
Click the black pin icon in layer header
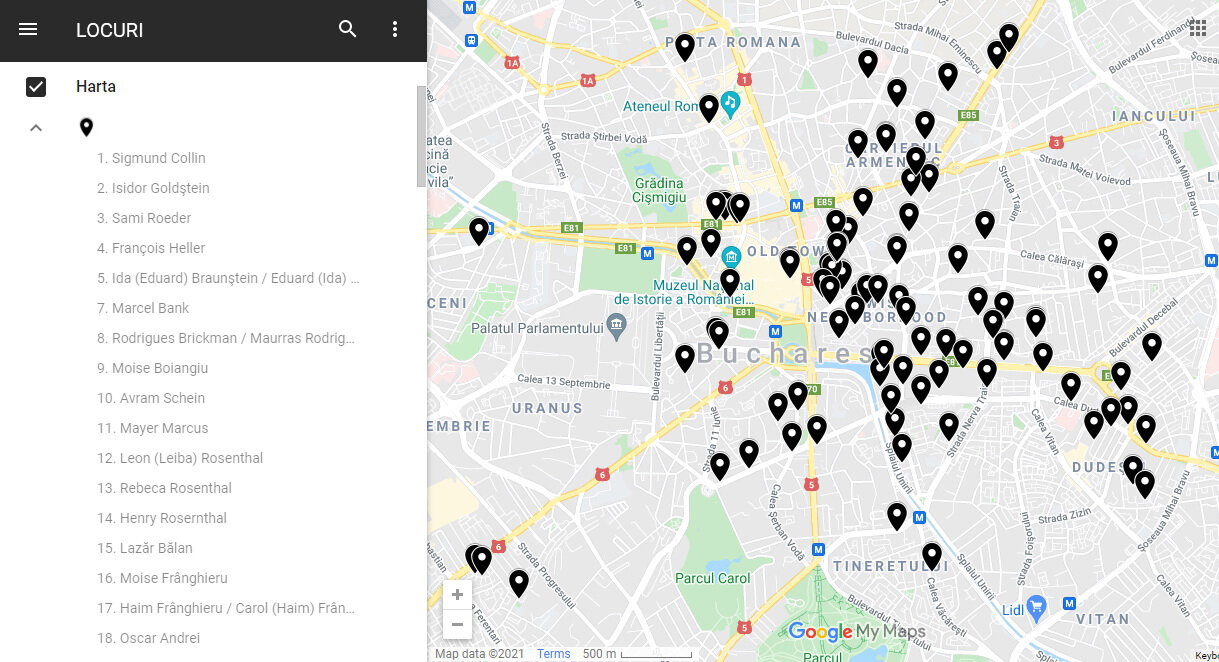pyautogui.click(x=86, y=127)
